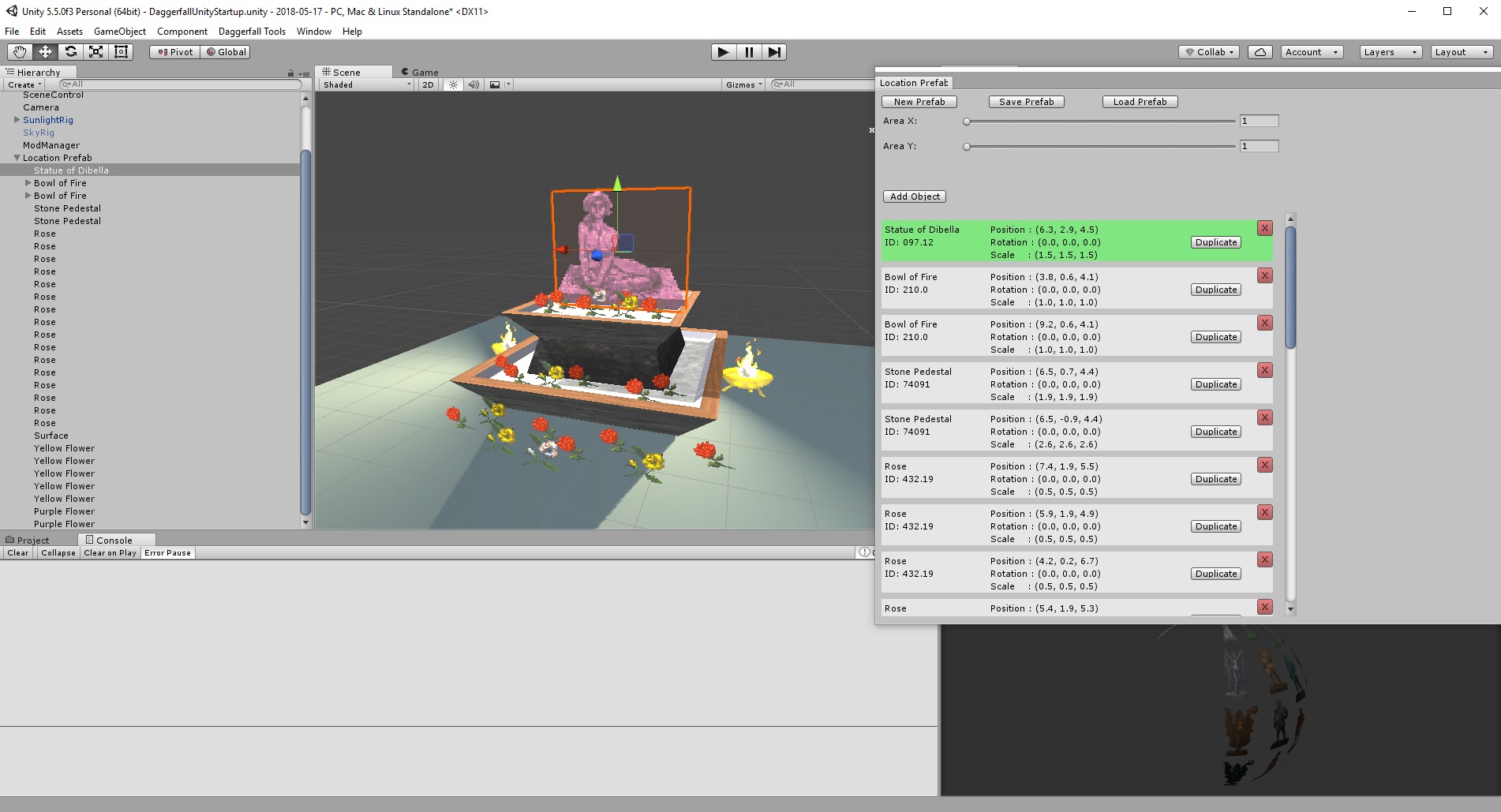
Task: Open the Component menu
Action: (x=182, y=32)
